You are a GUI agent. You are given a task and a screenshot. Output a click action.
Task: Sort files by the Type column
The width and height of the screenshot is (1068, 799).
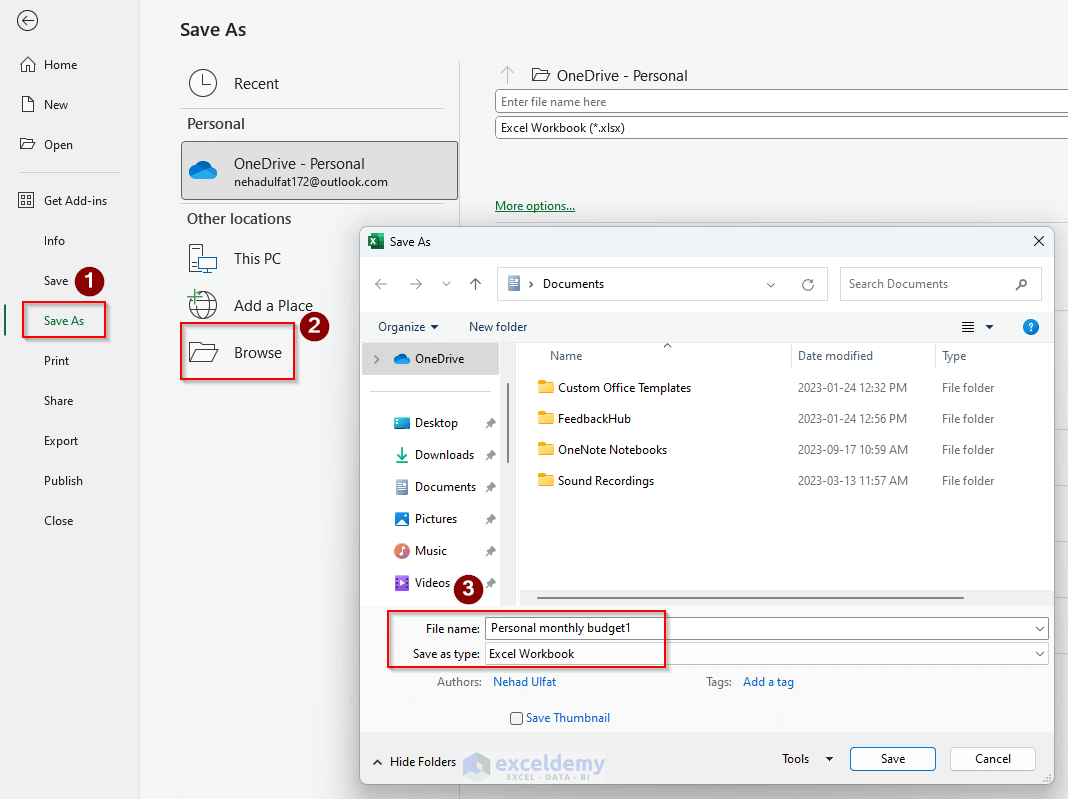point(954,356)
